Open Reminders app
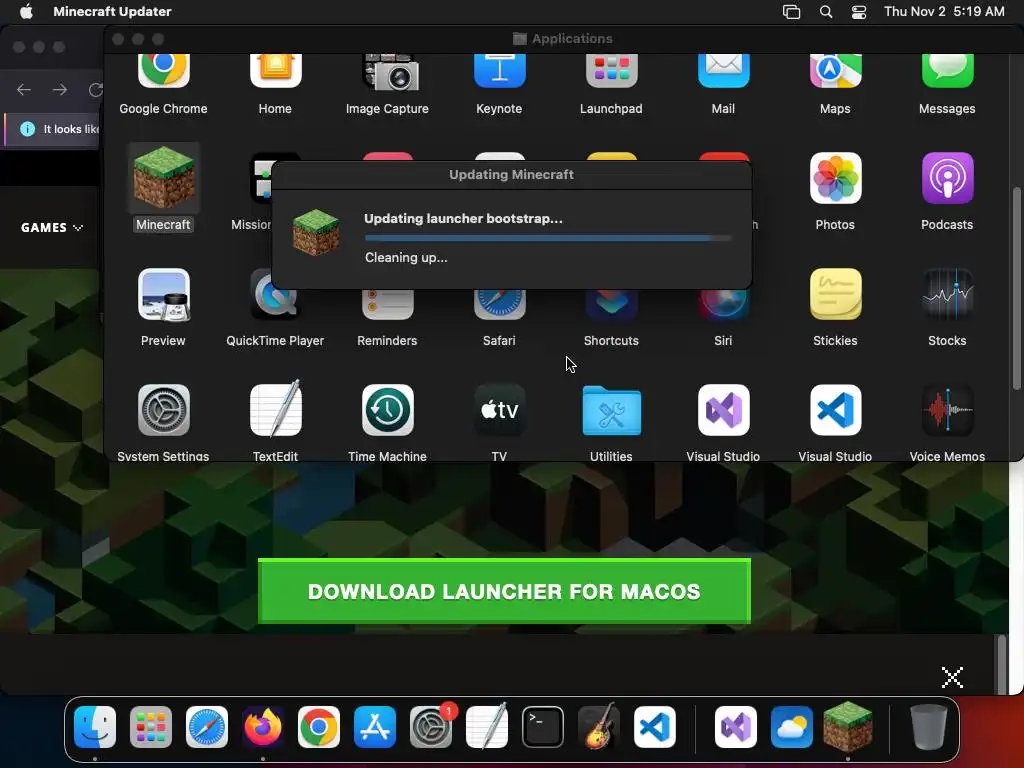The image size is (1024, 768). click(387, 305)
